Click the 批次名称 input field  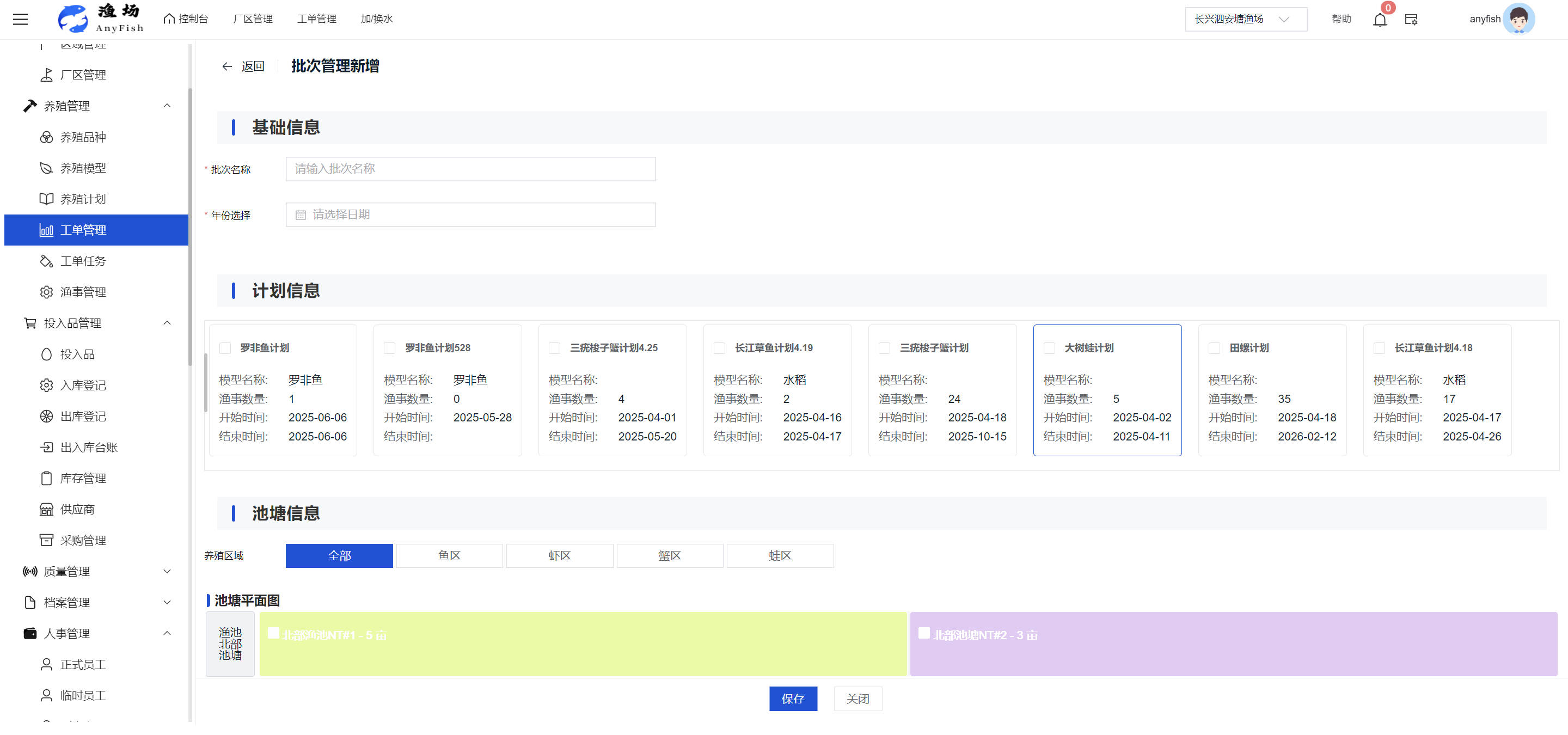point(470,169)
